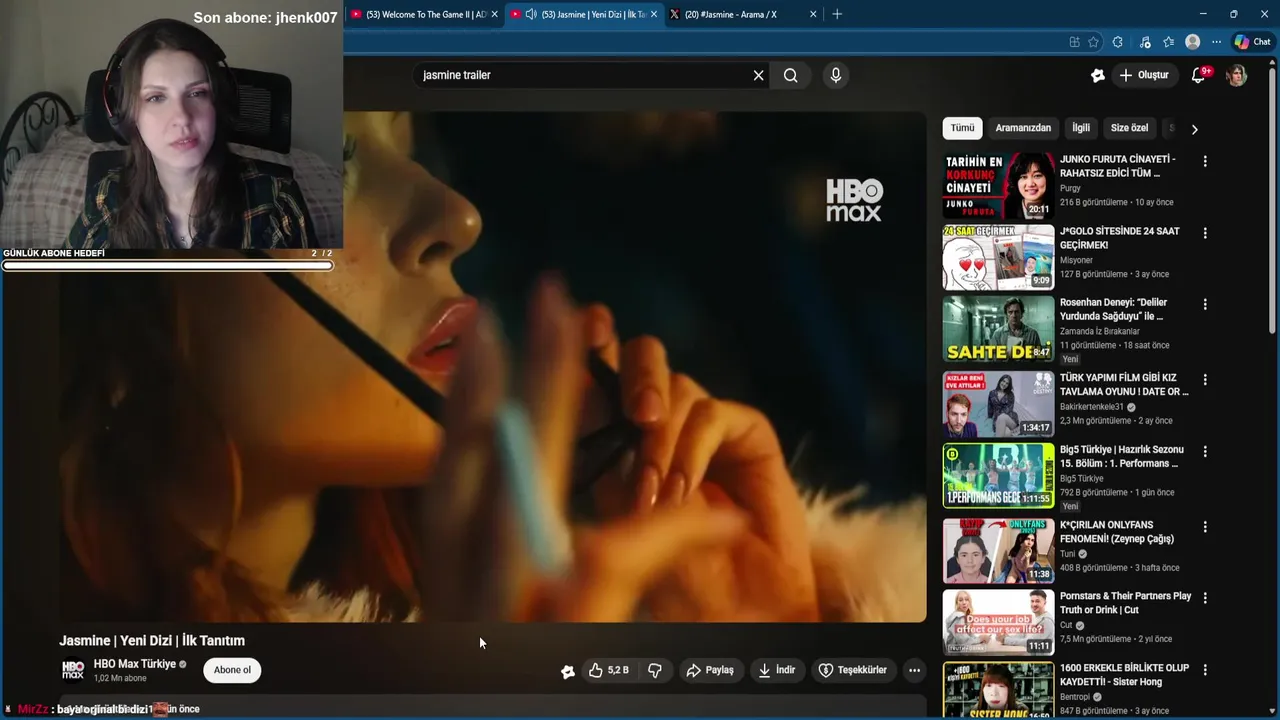Open the Junko Furuta Cinayeti video thumbnail

(998, 185)
